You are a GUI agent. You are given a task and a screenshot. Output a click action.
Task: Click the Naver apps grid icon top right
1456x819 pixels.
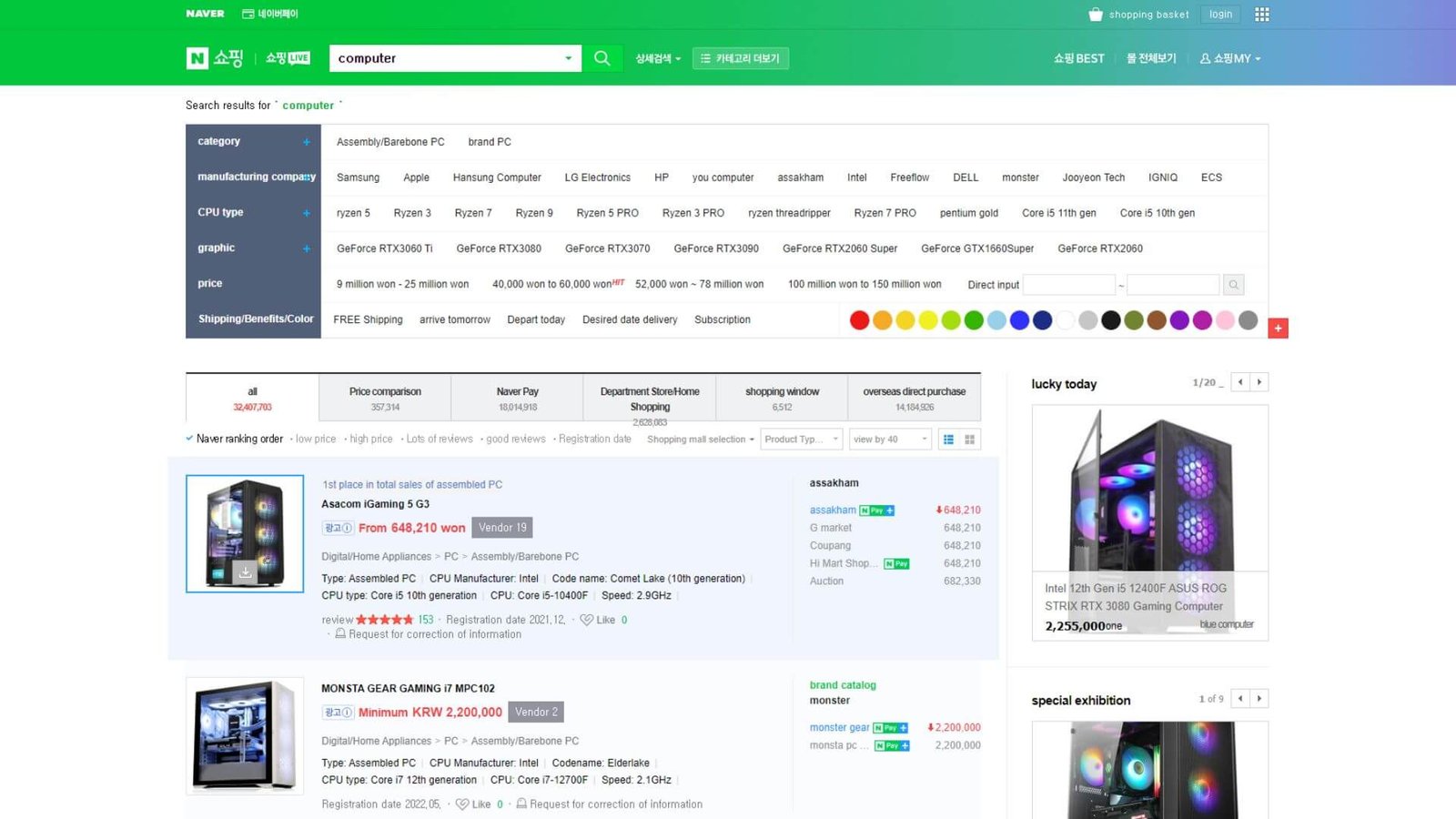[x=1261, y=14]
